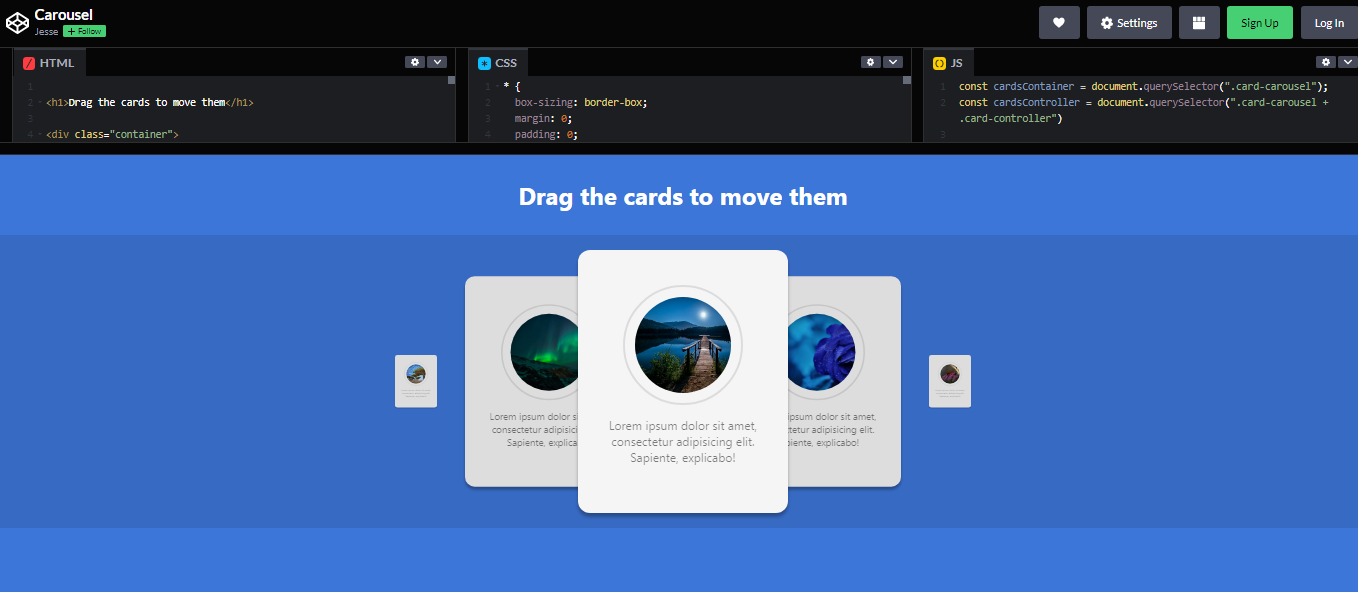This screenshot has width=1358, height=592.
Task: Follow the author Jesse
Action: [83, 30]
